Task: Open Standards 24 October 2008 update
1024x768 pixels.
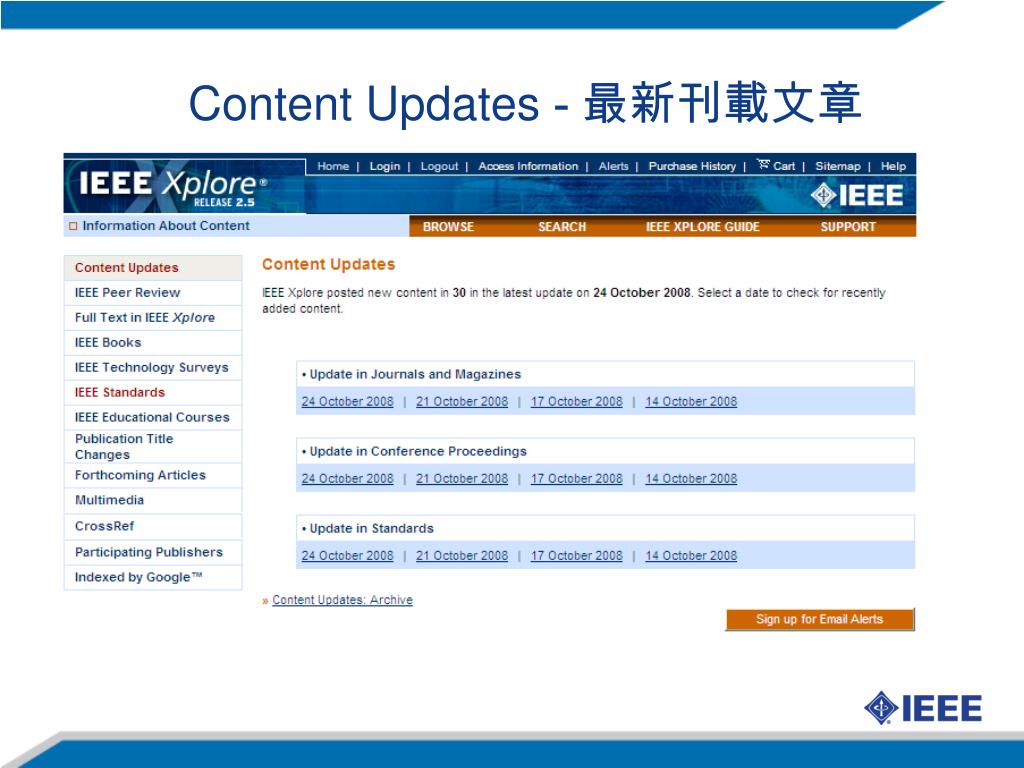Action: (347, 556)
